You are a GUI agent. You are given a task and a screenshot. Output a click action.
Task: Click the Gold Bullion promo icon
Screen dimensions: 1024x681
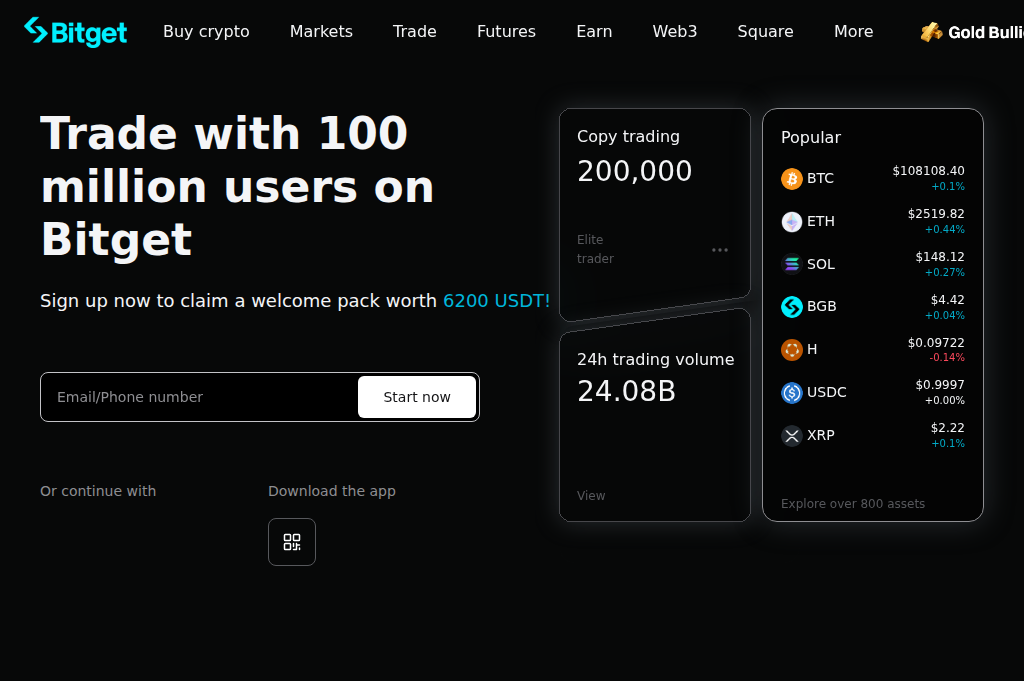930,31
